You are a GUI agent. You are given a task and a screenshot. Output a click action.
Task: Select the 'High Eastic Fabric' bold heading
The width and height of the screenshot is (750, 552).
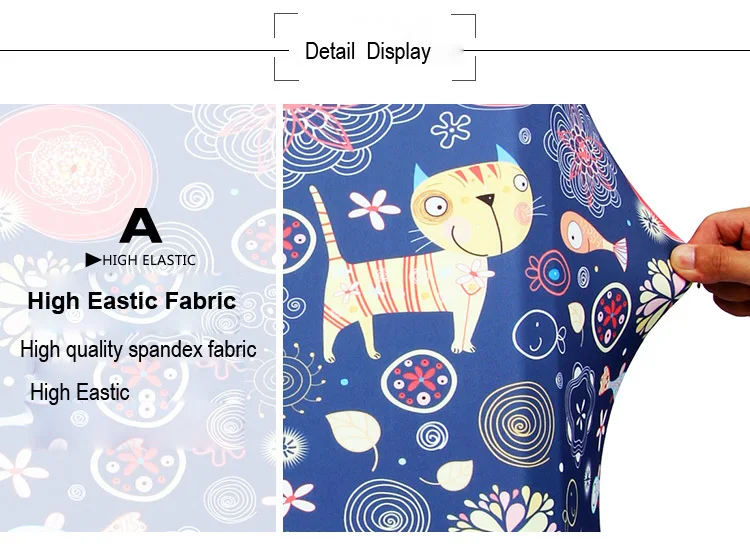click(132, 301)
